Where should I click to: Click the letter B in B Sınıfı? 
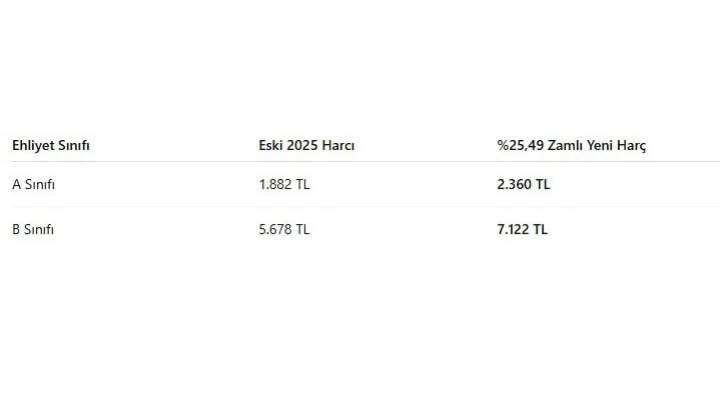pyautogui.click(x=16, y=229)
